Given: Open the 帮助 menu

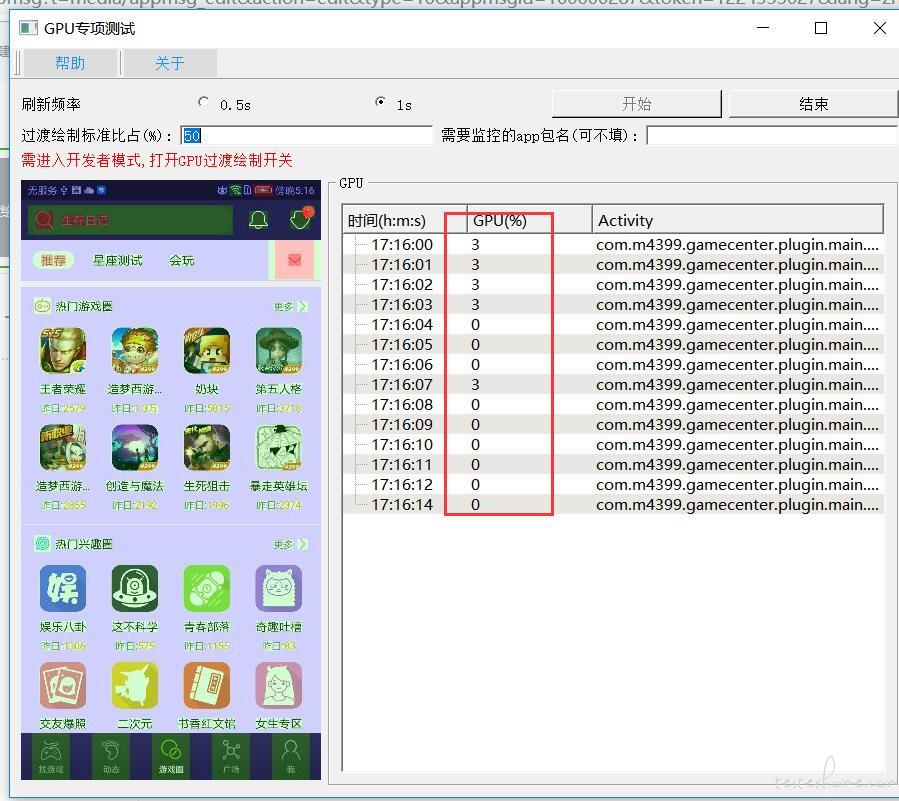Looking at the screenshot, I should click(x=70, y=63).
